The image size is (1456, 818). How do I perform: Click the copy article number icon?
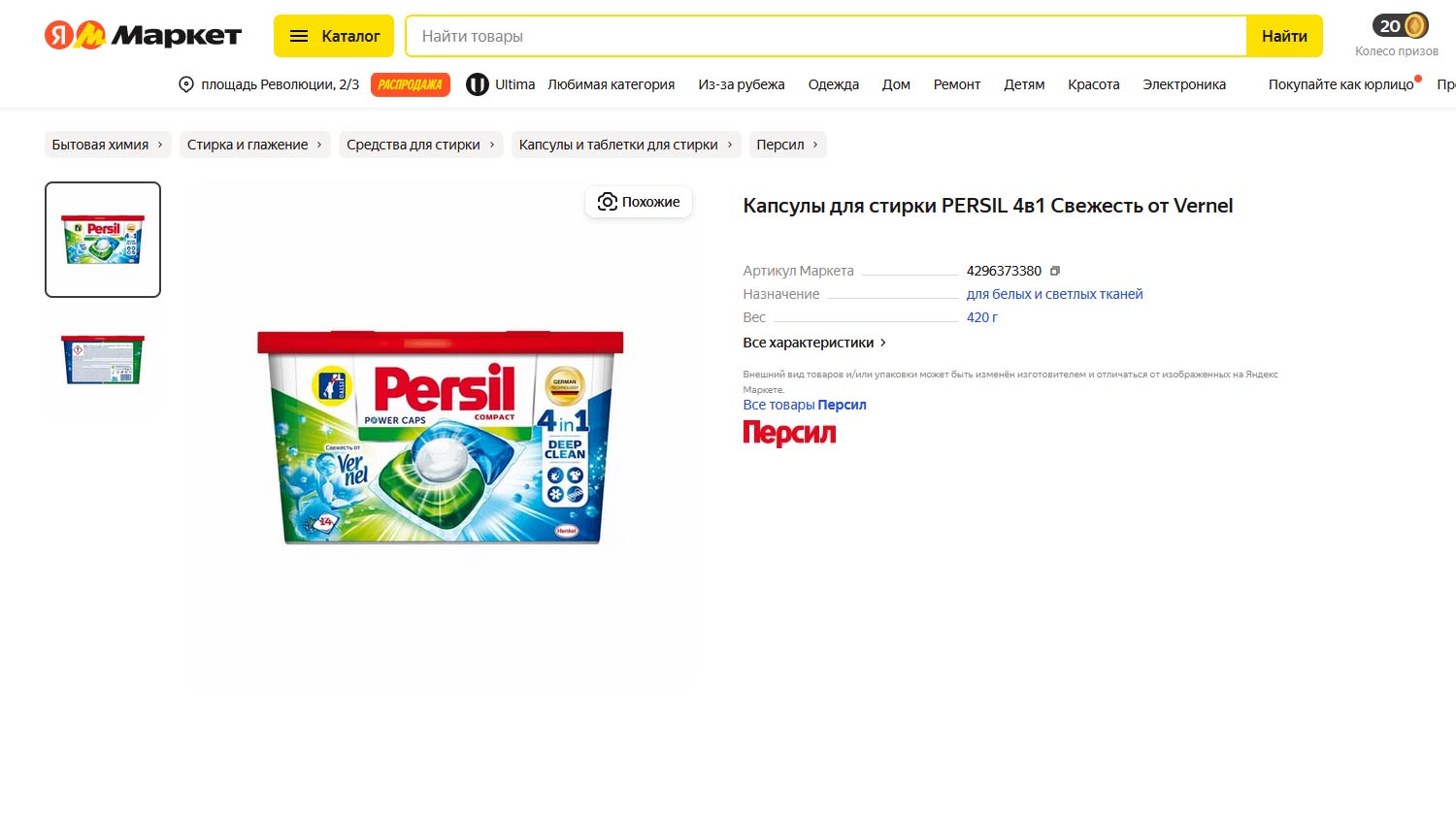click(1055, 271)
